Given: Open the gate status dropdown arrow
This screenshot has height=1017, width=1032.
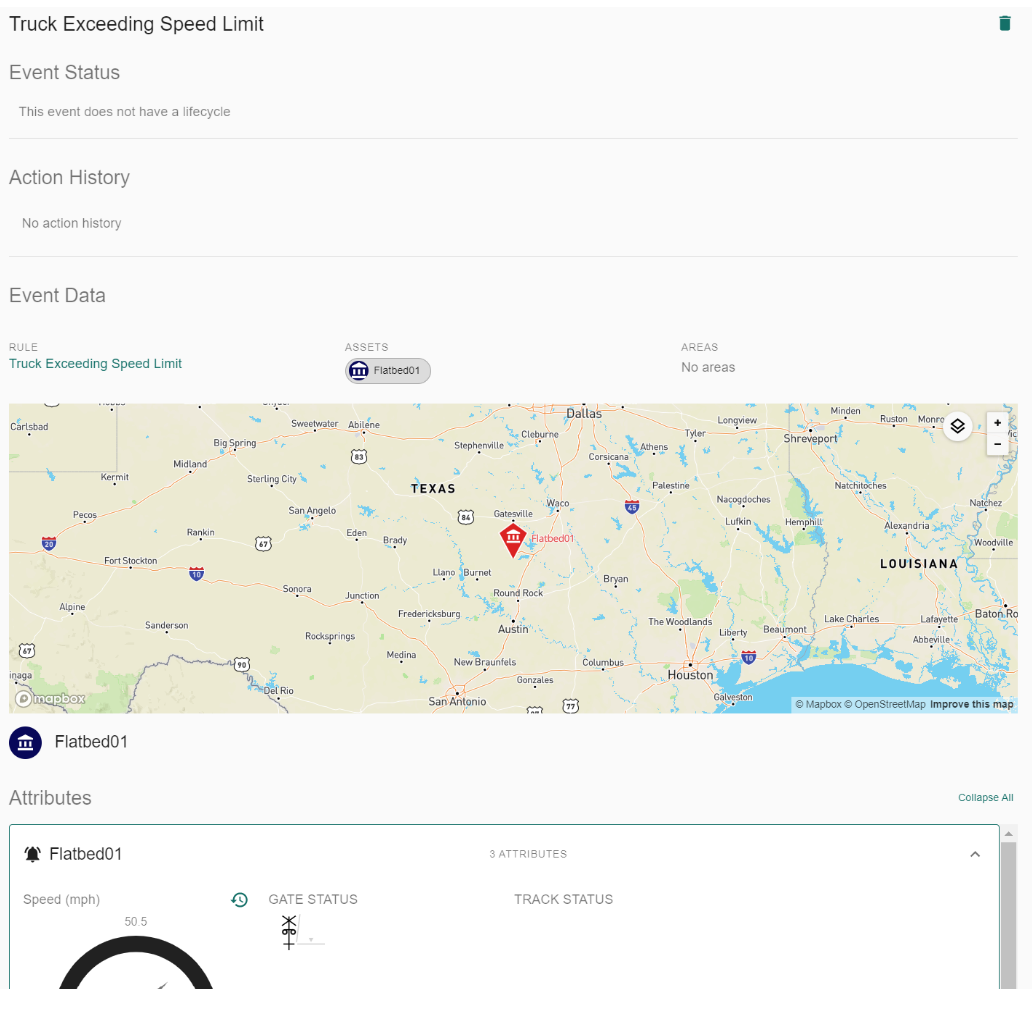Looking at the screenshot, I should point(311,940).
